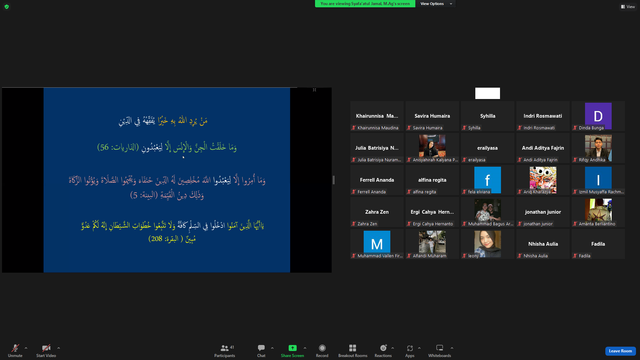
Task: Select Khairunnisa Maudina's video tile
Action: 377,116
